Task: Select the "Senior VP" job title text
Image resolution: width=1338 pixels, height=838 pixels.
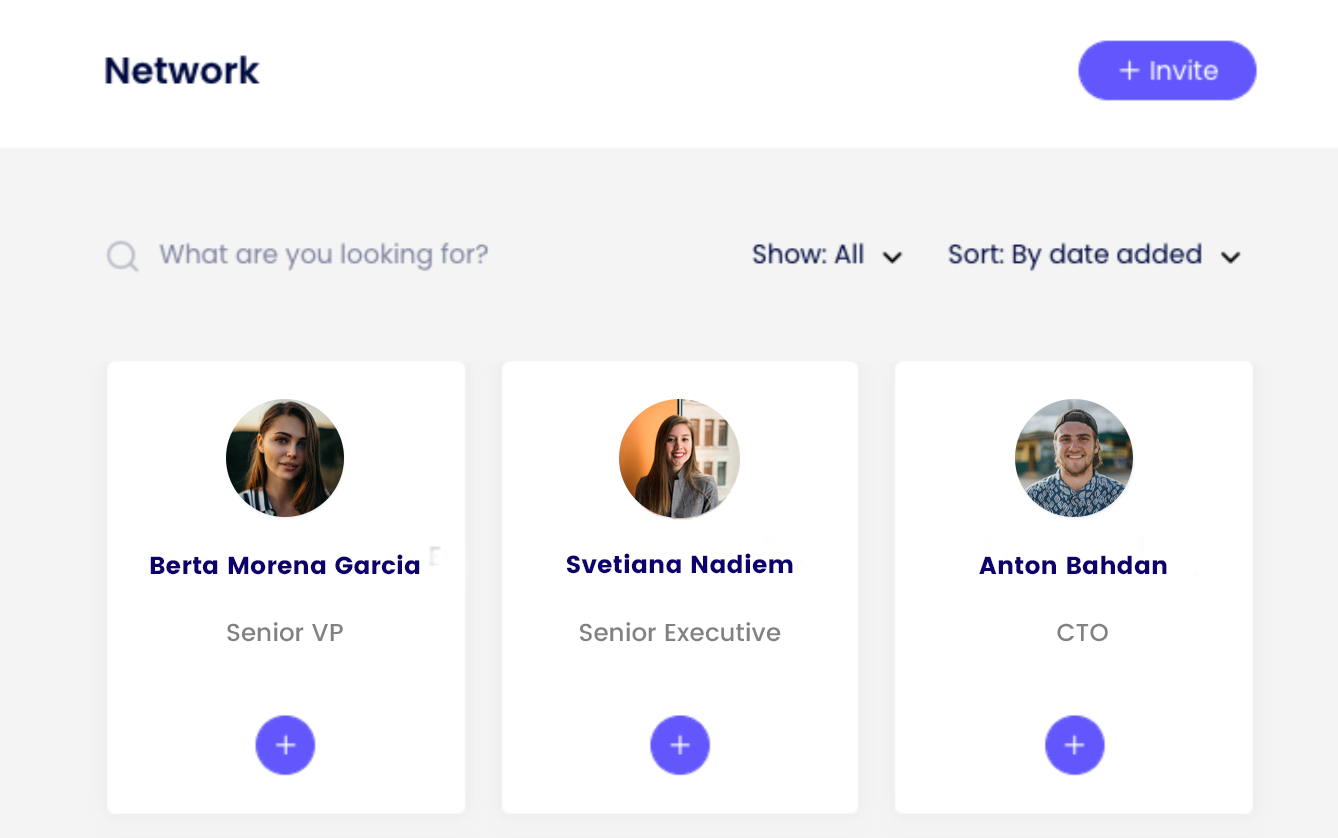Action: pos(285,633)
